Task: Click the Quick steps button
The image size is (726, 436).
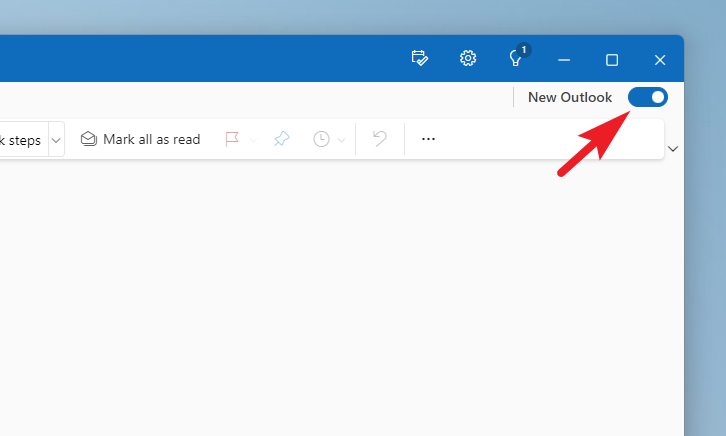Action: click(23, 140)
